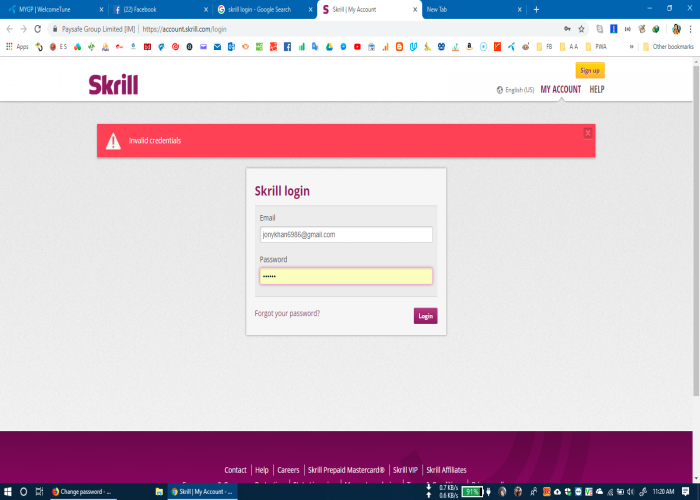Viewport: 700px width, 500px height.
Task: Open the HELP menu item
Action: (596, 89)
